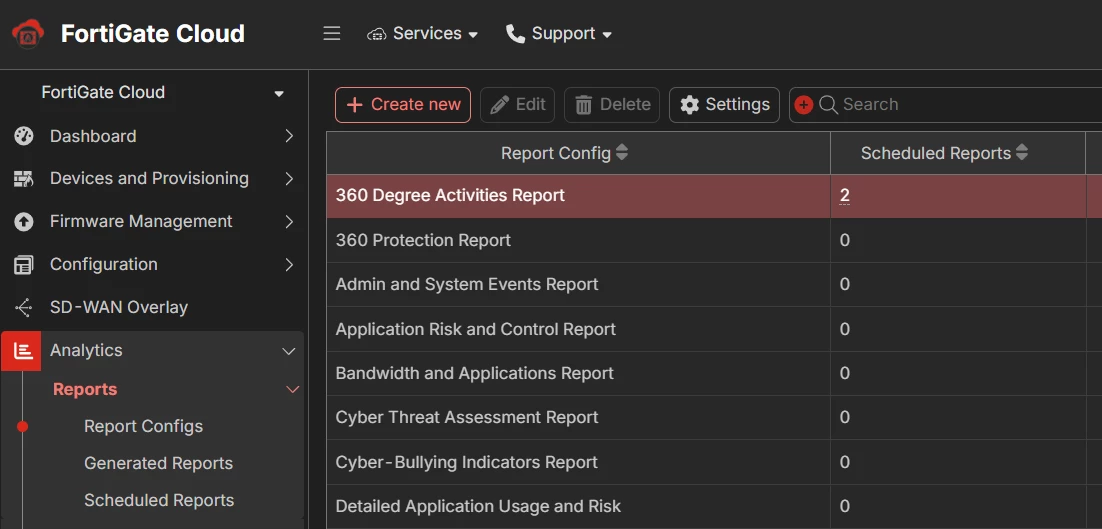Click scheduled count 2 link
Image resolution: width=1102 pixels, height=529 pixels.
(845, 196)
